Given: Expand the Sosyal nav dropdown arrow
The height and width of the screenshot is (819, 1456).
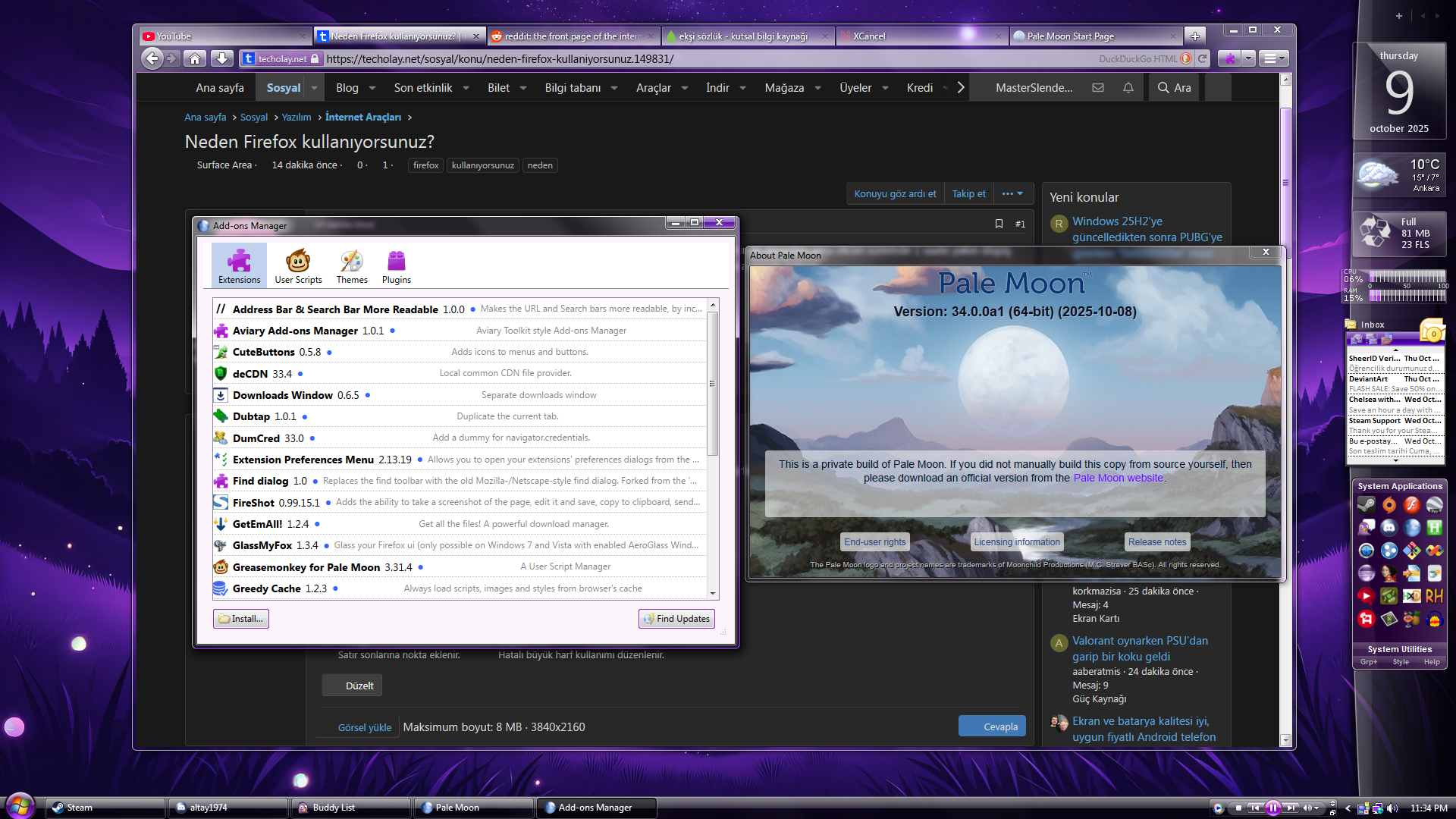Looking at the screenshot, I should click(x=315, y=88).
